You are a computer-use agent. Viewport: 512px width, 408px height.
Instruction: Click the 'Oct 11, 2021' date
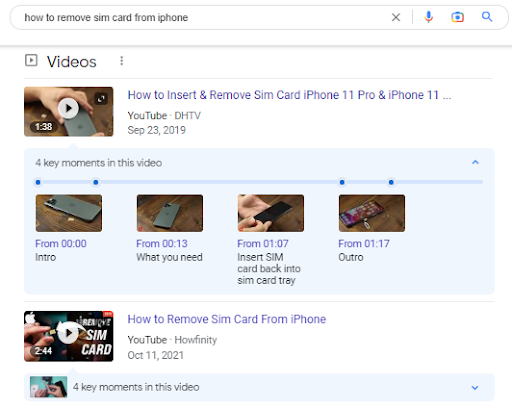tap(155, 355)
